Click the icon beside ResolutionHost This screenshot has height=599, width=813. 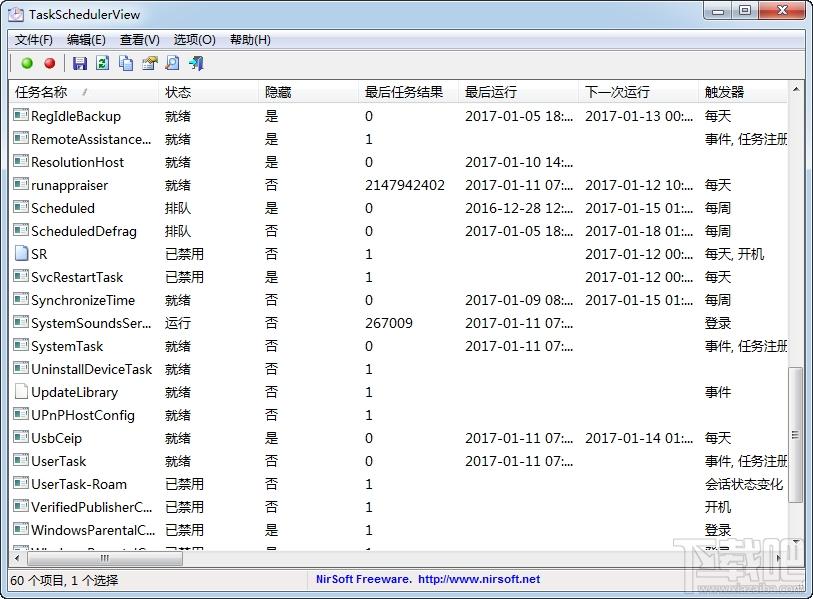(21, 161)
